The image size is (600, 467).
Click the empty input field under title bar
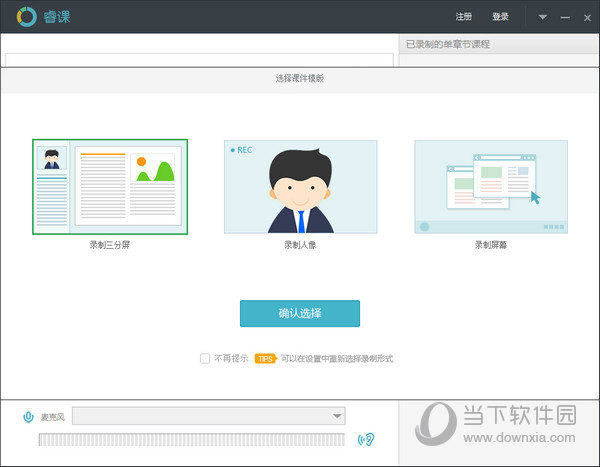[x=199, y=60]
